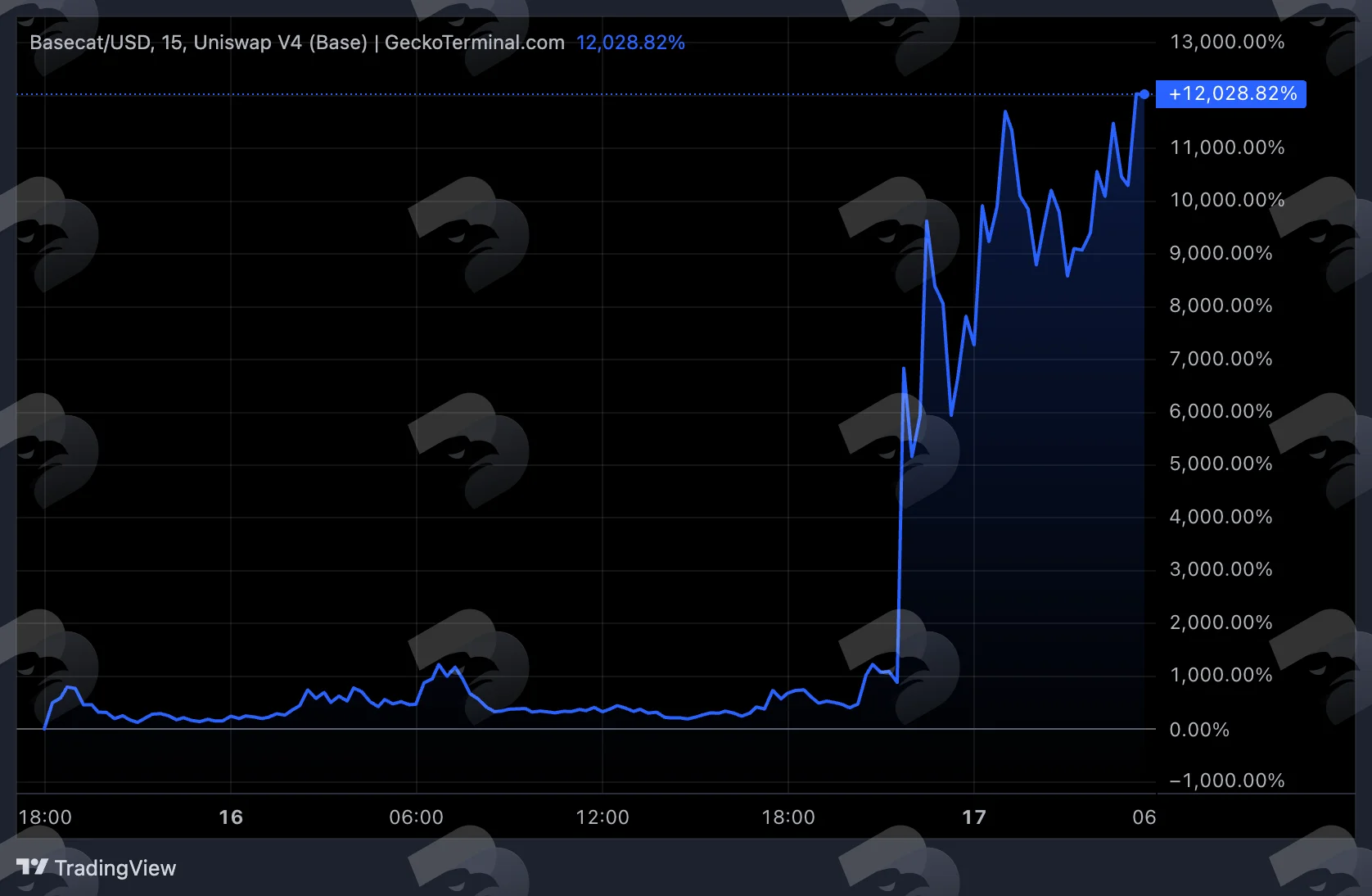Click the −1,000.00% axis label

(x=1227, y=781)
